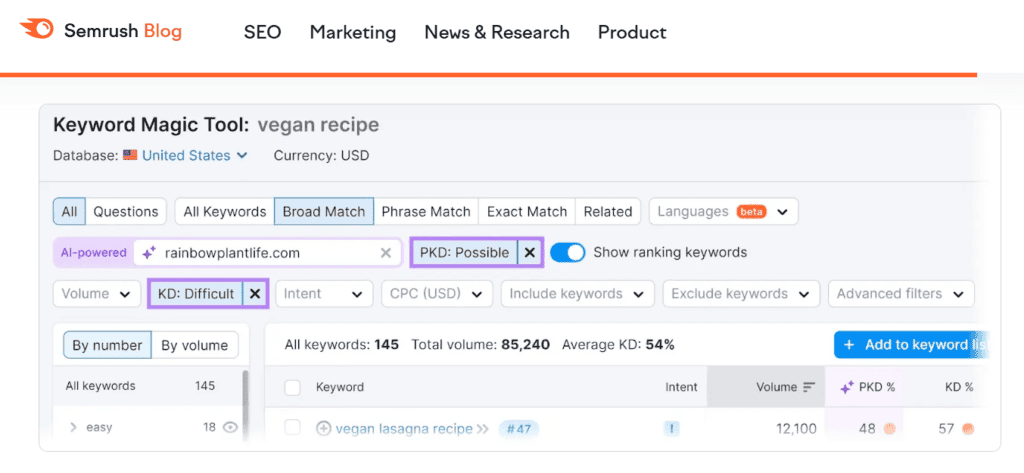Screen dimensions: 1024x473
Task: Click the Total volume: 85,240 text
Action: click(x=481, y=345)
